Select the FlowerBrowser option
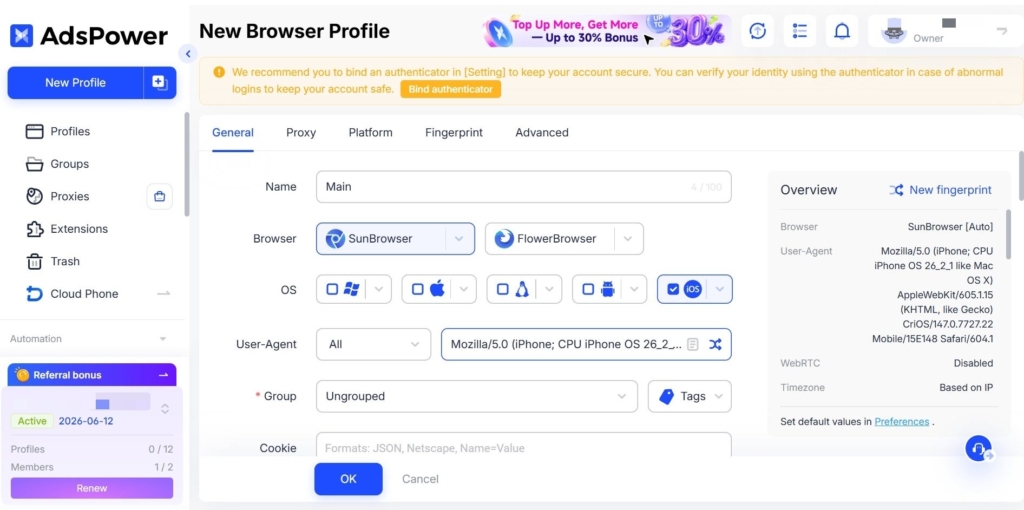Image resolution: width=1024 pixels, height=510 pixels. coord(549,239)
